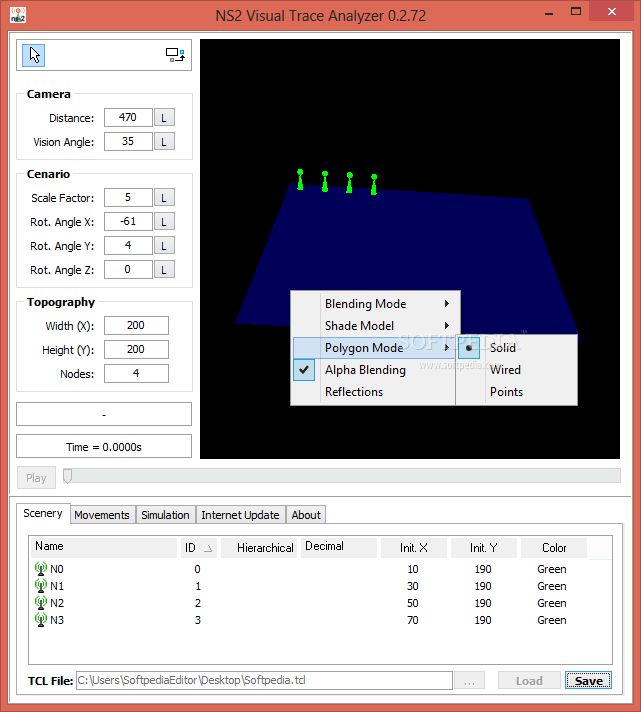Click Init. X value 30 for N1

[x=413, y=586]
